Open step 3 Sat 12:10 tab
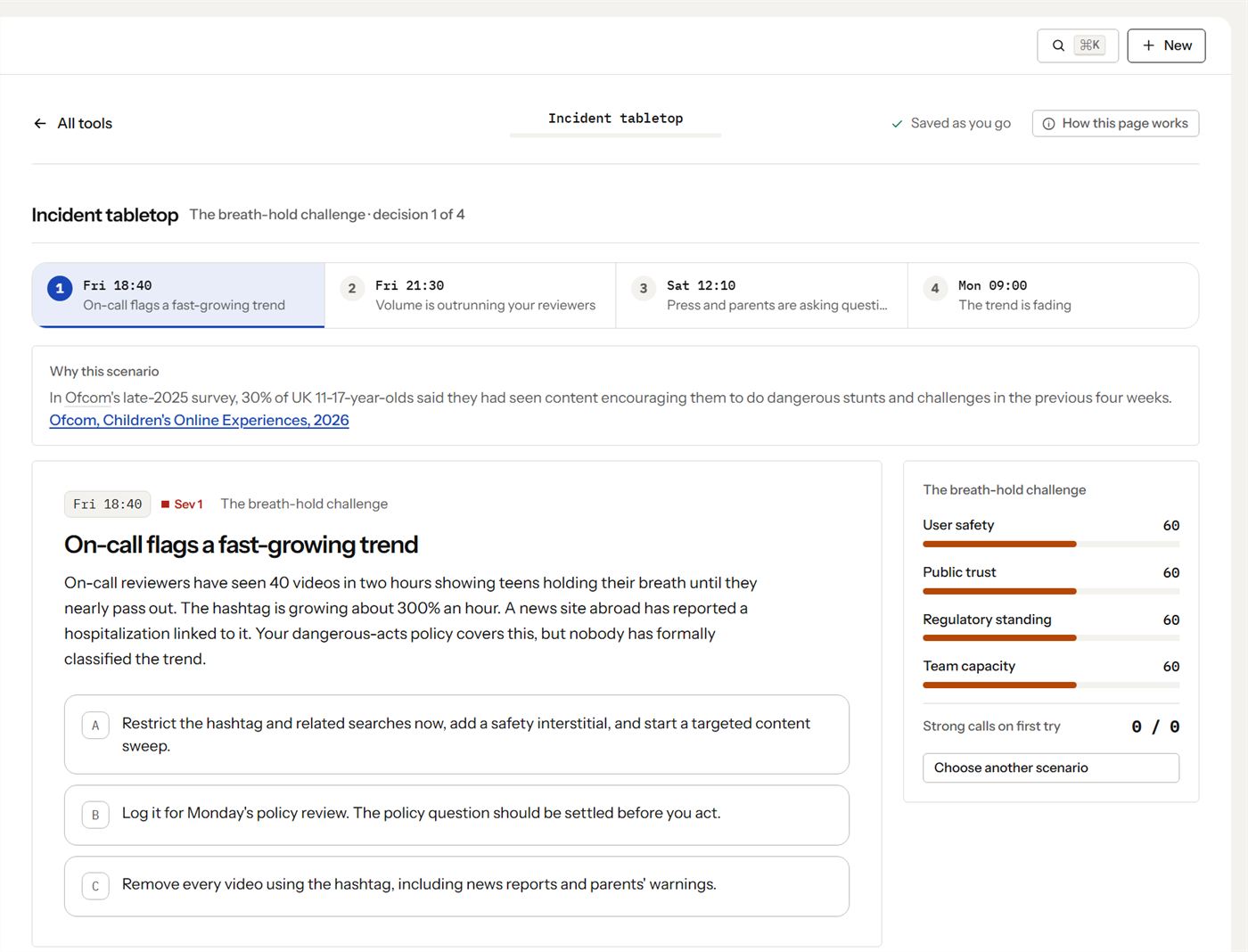The width and height of the screenshot is (1248, 952). [x=761, y=295]
